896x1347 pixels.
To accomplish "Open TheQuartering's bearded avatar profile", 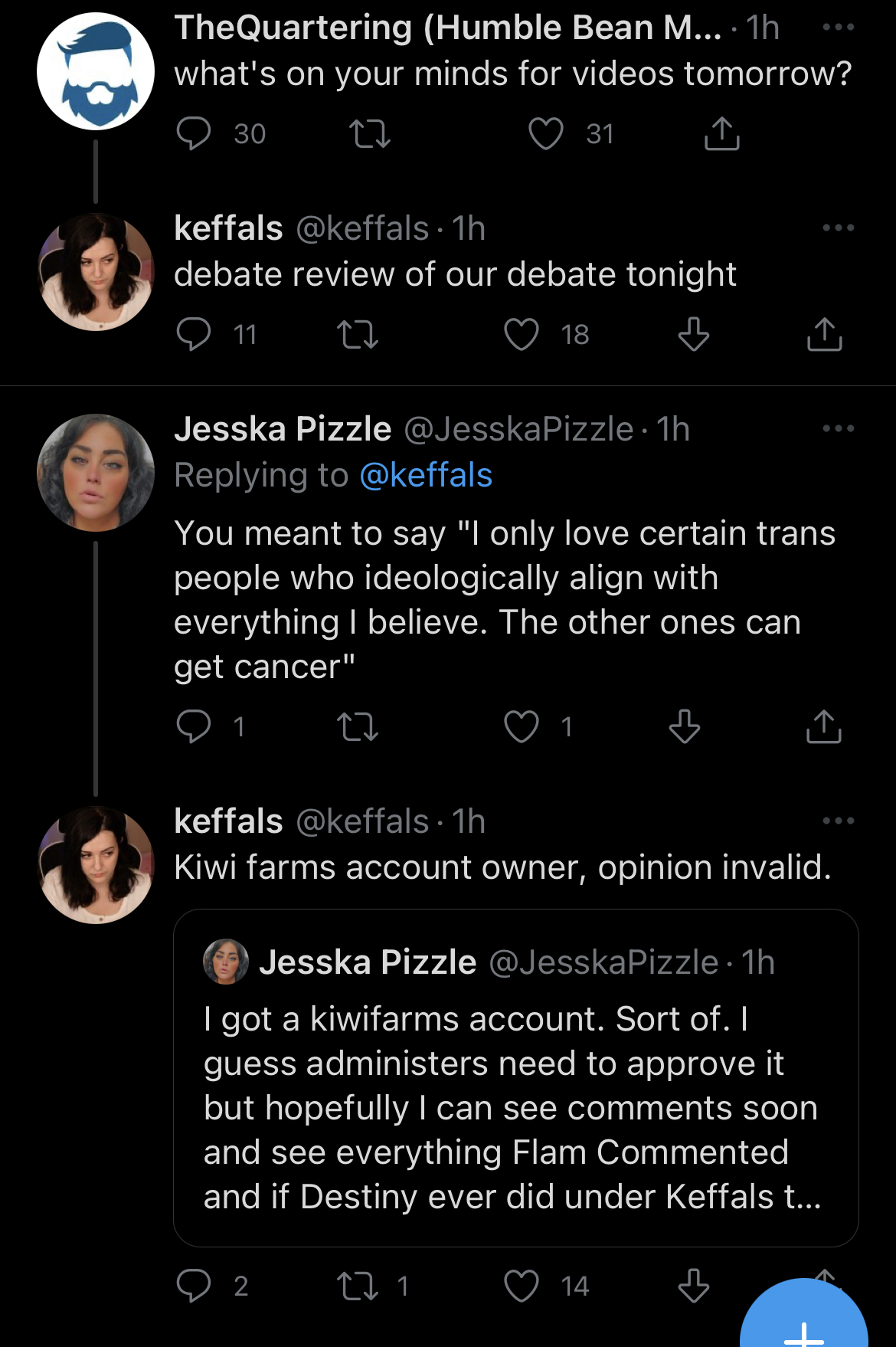I will (x=96, y=71).
